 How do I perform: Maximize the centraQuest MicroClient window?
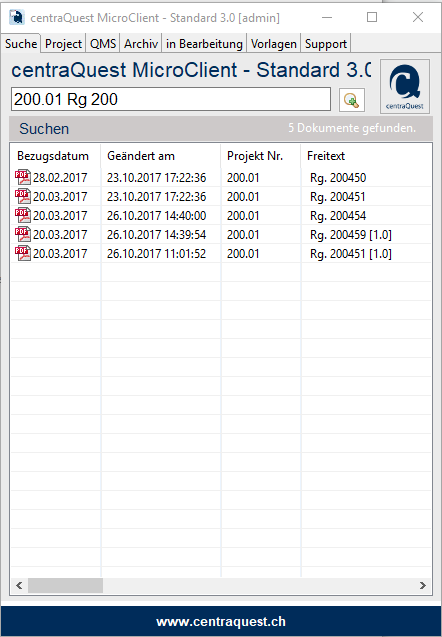tap(372, 17)
